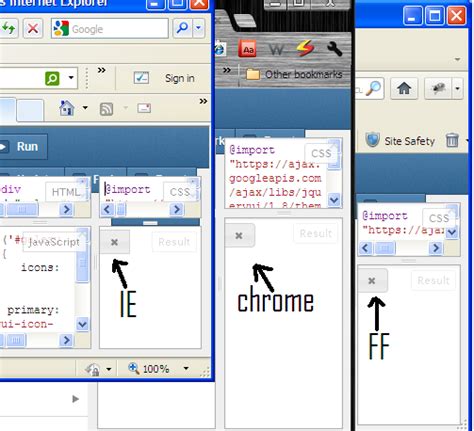Expand IE command bar overflow chevron
Viewport: 474px width, 431px height.
tap(203, 101)
